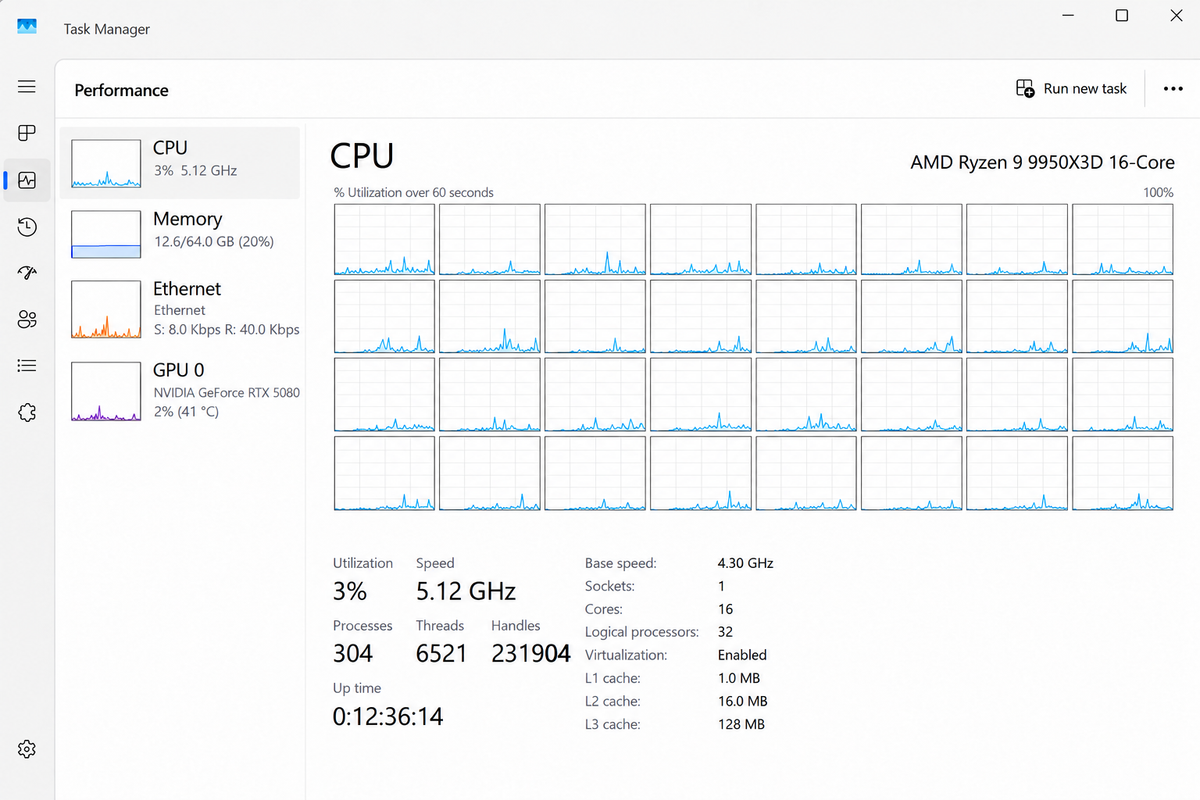Click the CPU mini graph thumbnail
Screen dimensions: 1200x800
coord(106,163)
